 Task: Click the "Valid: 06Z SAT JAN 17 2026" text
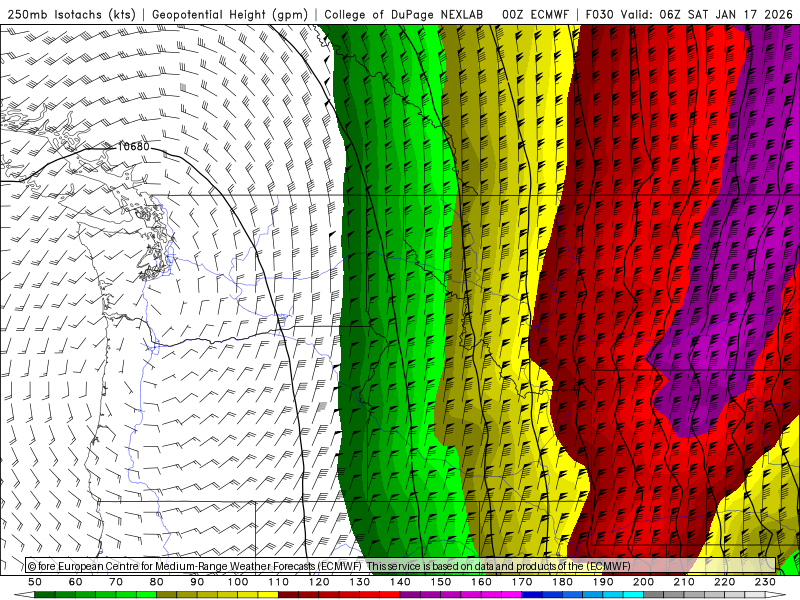[707, 14]
